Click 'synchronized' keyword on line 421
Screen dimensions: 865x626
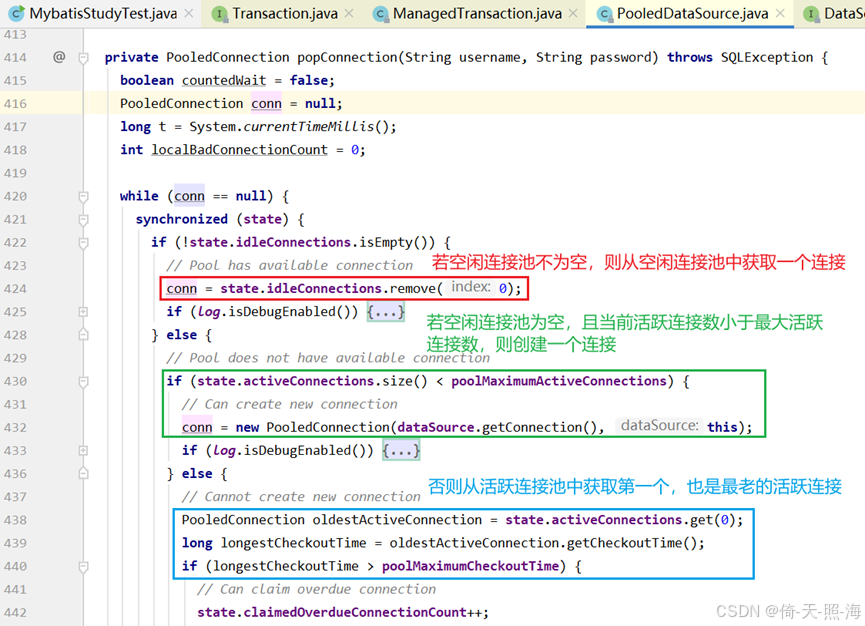(x=181, y=220)
